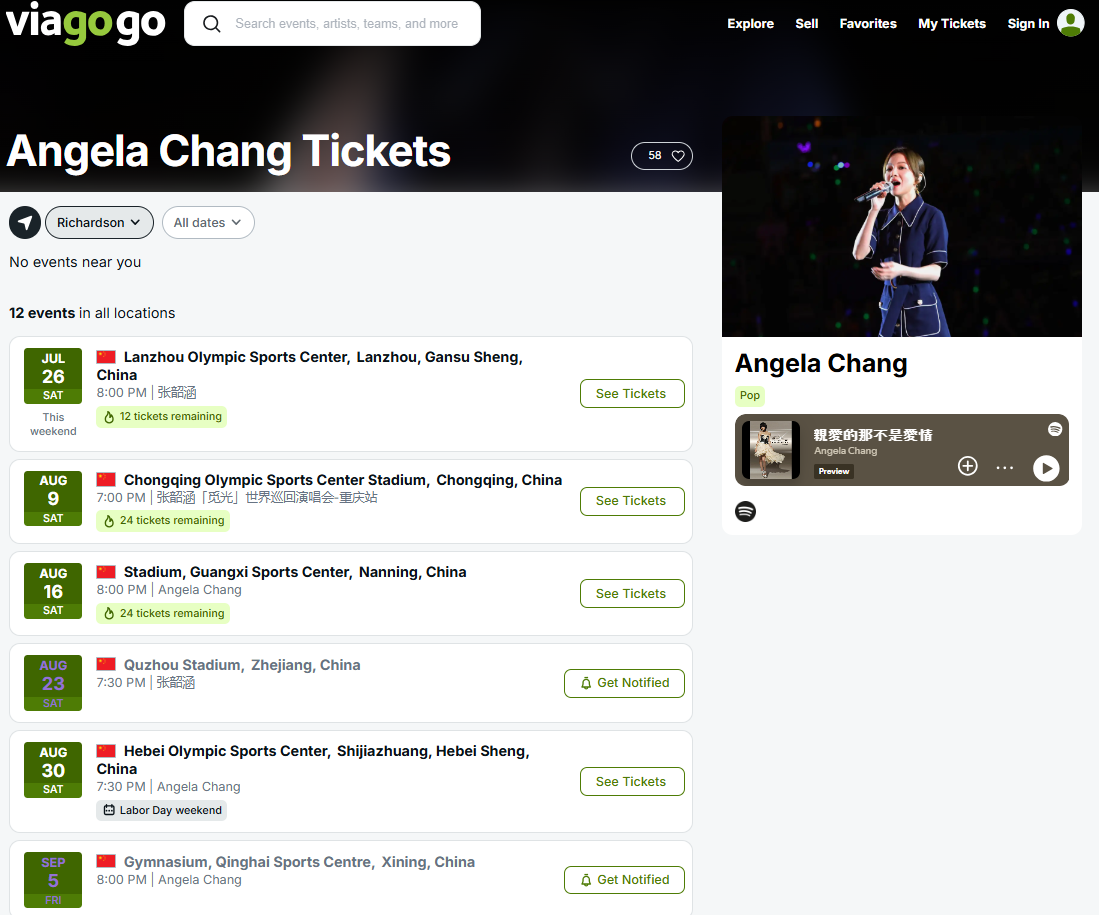This screenshot has height=915, width=1099.
Task: Add song with Spotify plus icon
Action: pyautogui.click(x=967, y=466)
